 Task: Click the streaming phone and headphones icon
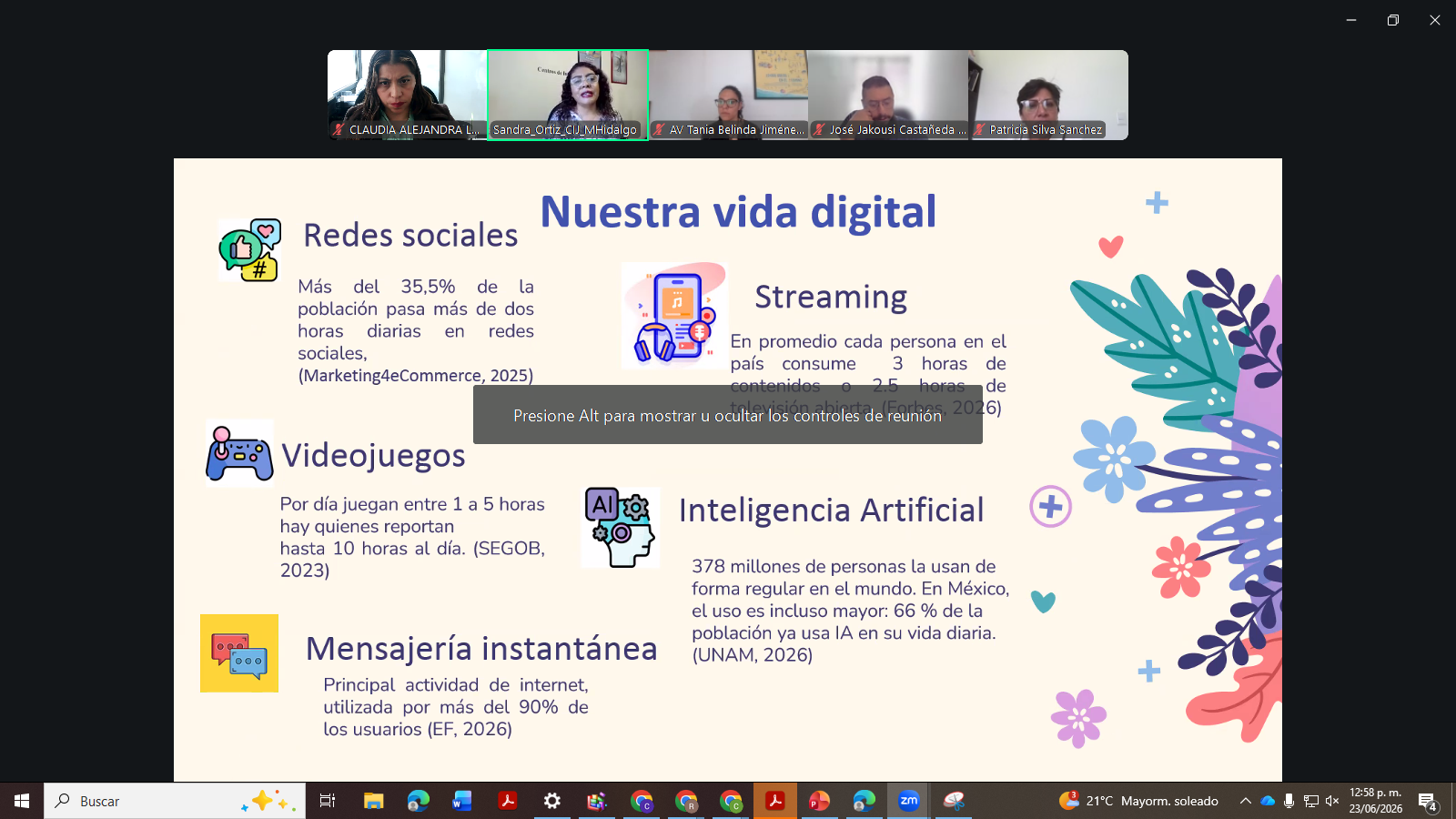674,315
